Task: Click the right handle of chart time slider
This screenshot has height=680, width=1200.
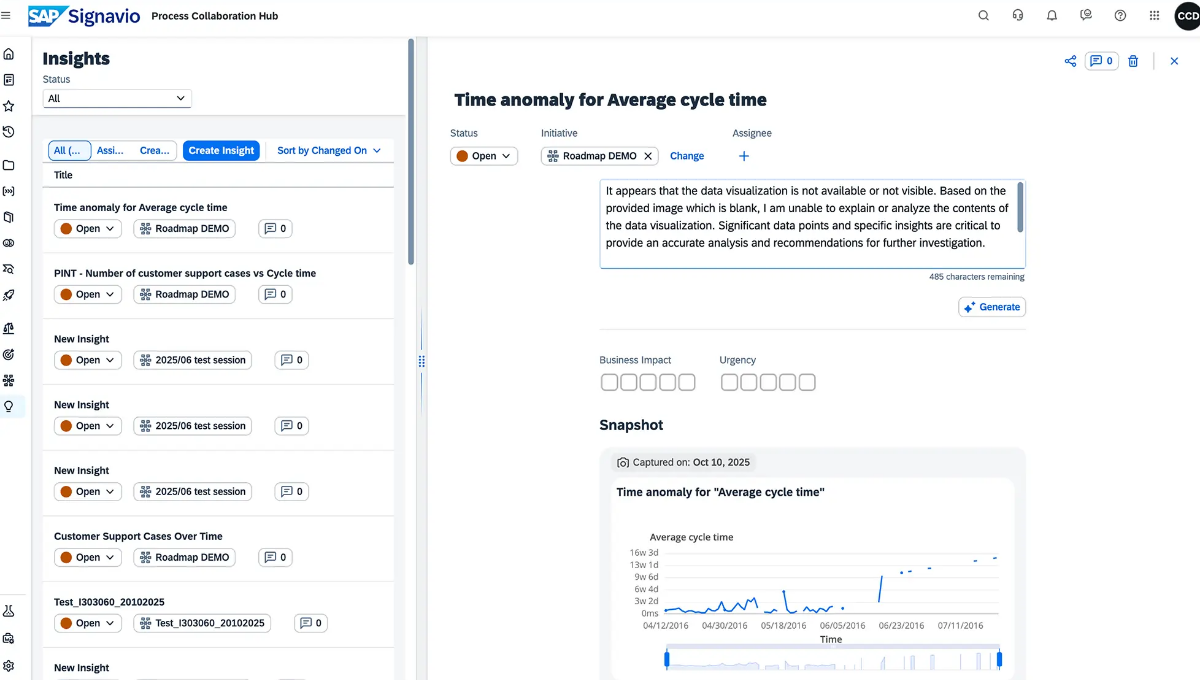Action: 998,659
